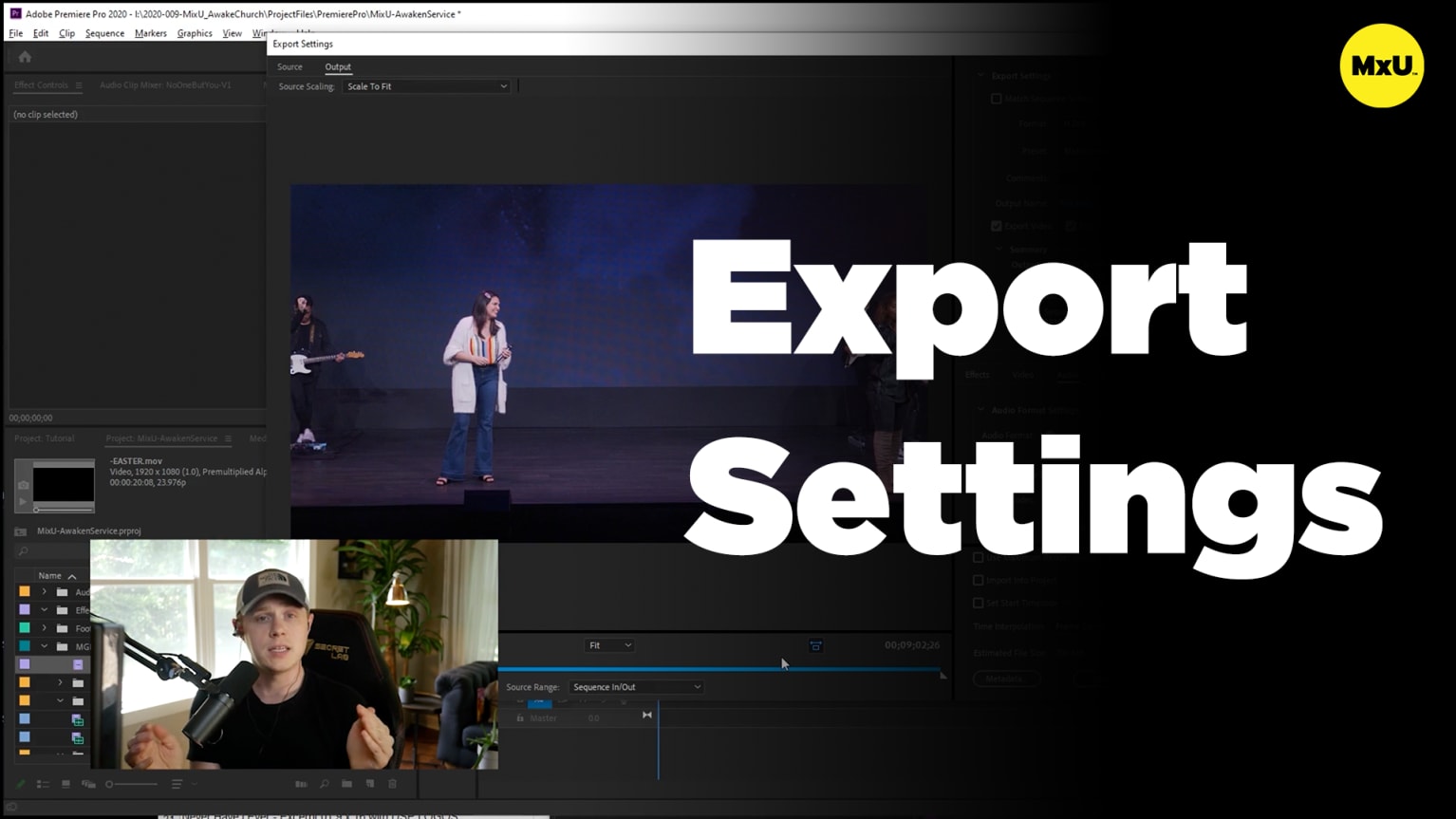
Task: Open the Scale To Fit source scaling dropdown
Action: (x=426, y=86)
